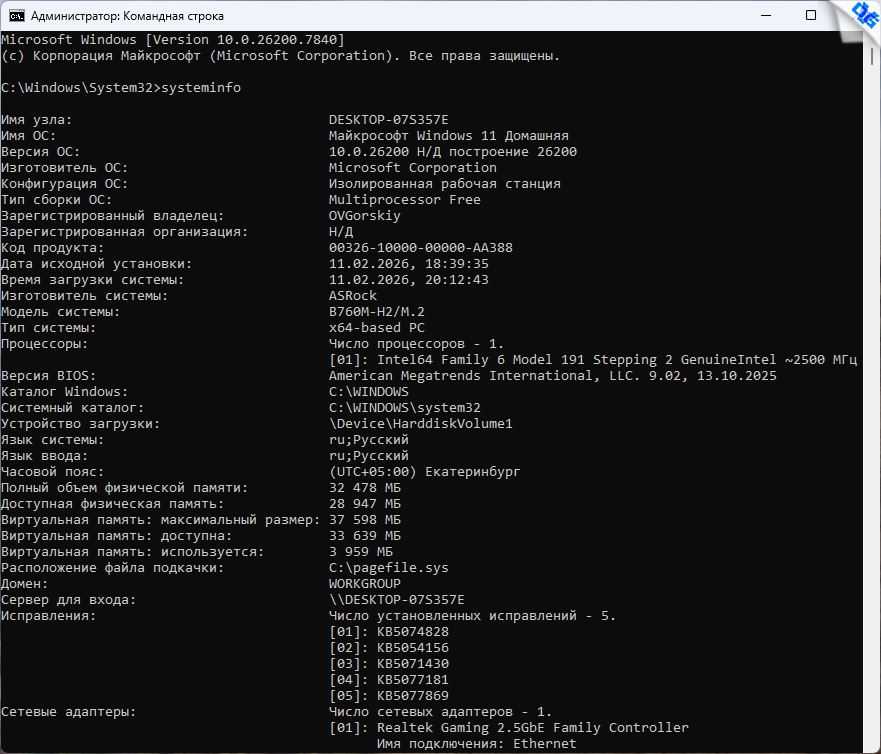This screenshot has height=754, width=881.
Task: Click hotfix entry 'KB5077869'
Action: (413, 696)
